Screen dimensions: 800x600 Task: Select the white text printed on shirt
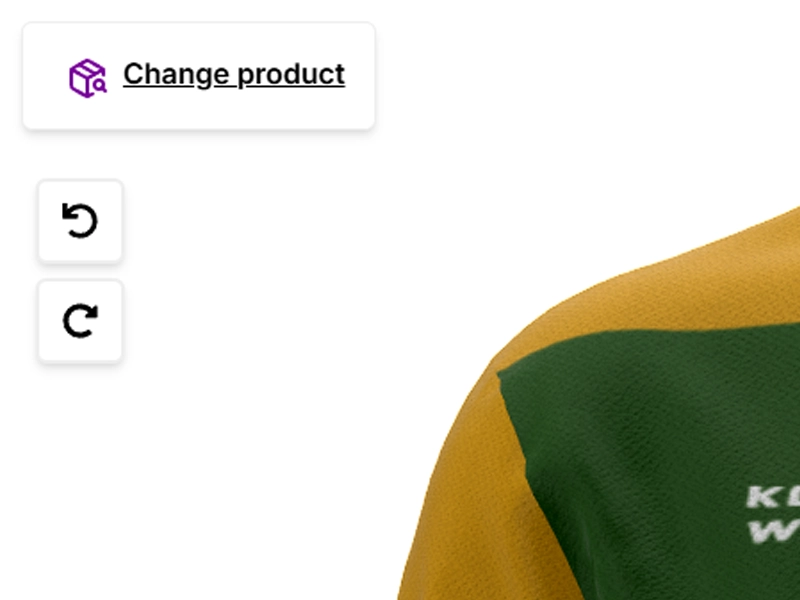click(x=773, y=514)
